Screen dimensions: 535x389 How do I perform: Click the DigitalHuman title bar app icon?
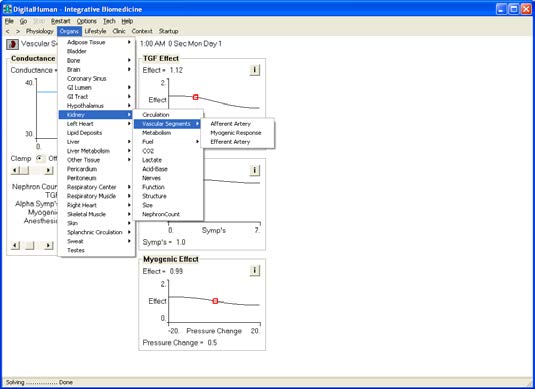pos(7,9)
